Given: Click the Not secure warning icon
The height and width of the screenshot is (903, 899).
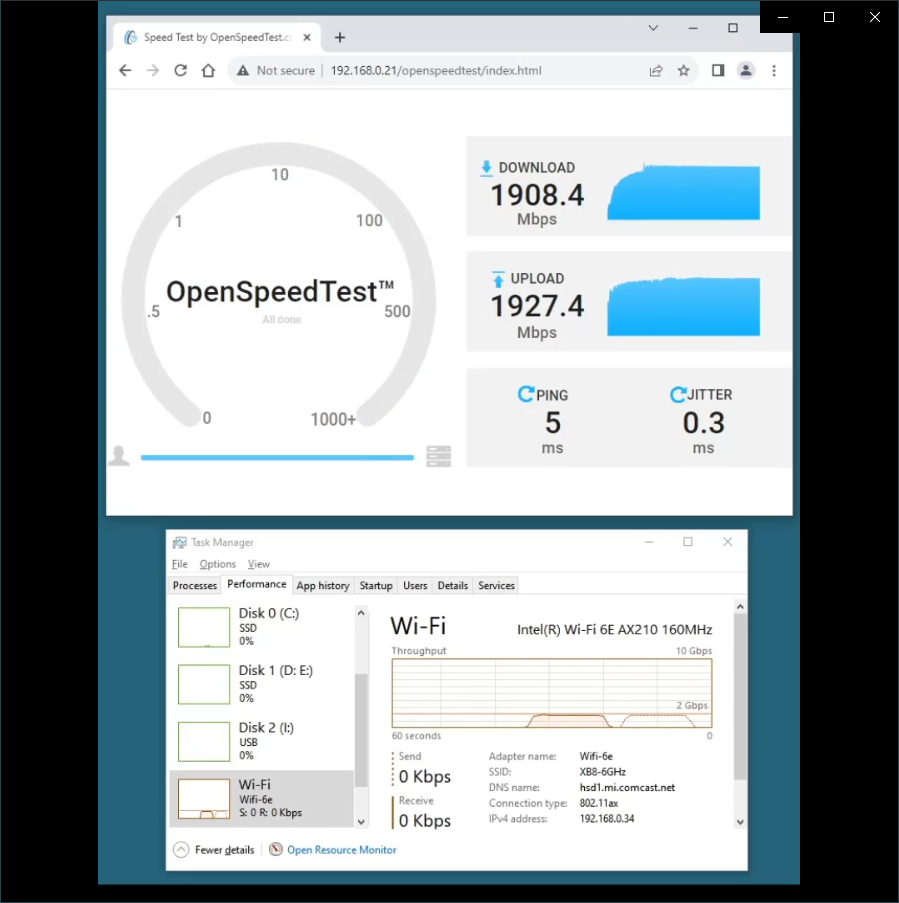Looking at the screenshot, I should click(x=243, y=70).
